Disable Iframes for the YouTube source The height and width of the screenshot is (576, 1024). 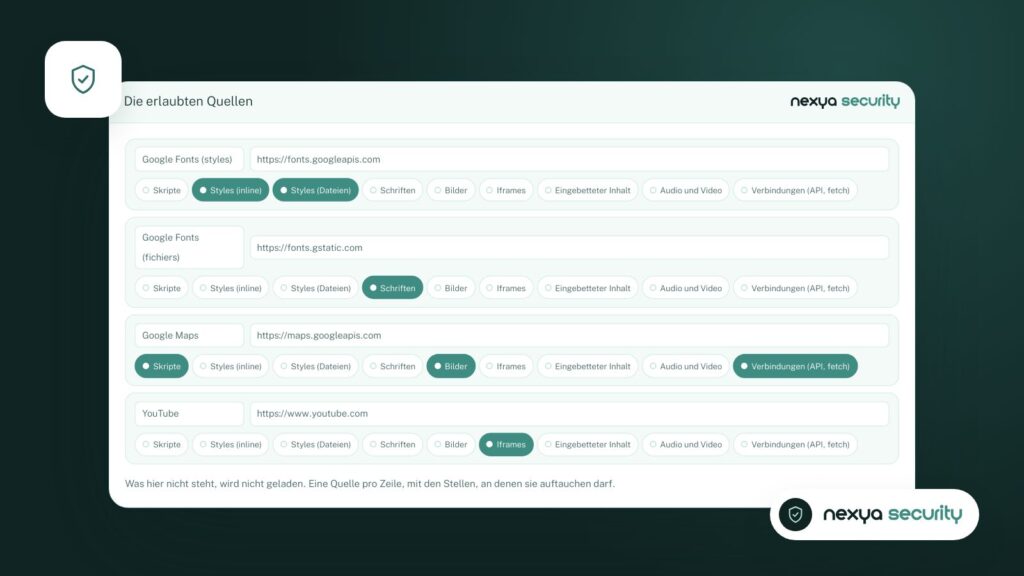(506, 445)
